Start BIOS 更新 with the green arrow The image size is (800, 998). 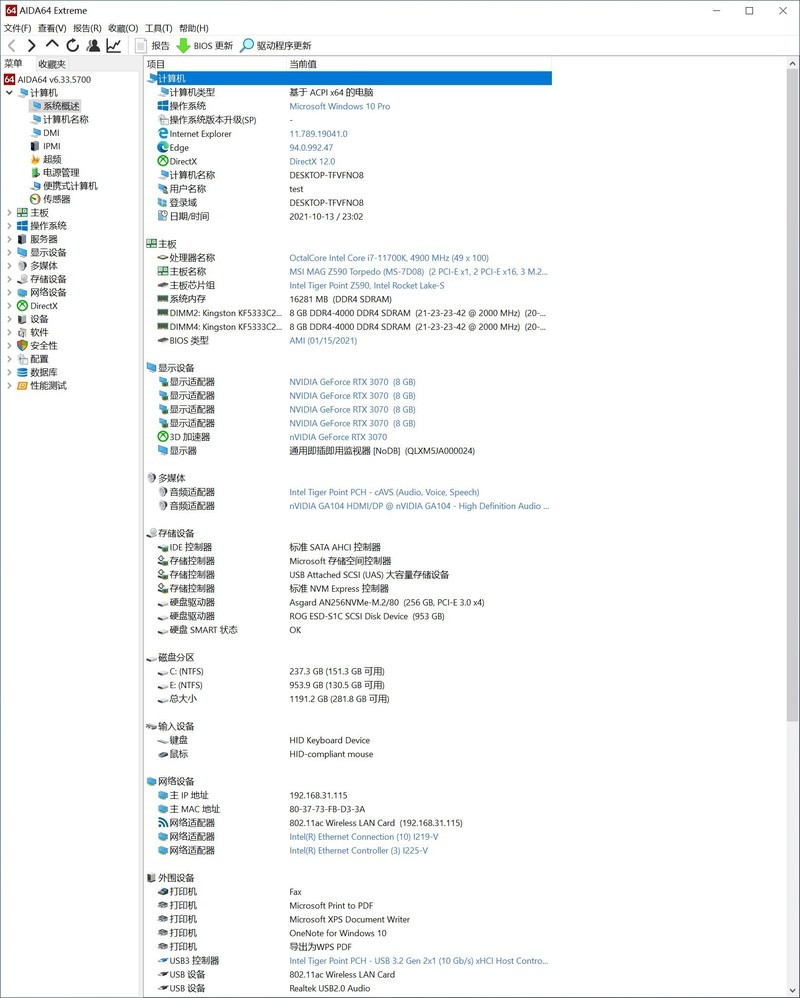(x=204, y=45)
